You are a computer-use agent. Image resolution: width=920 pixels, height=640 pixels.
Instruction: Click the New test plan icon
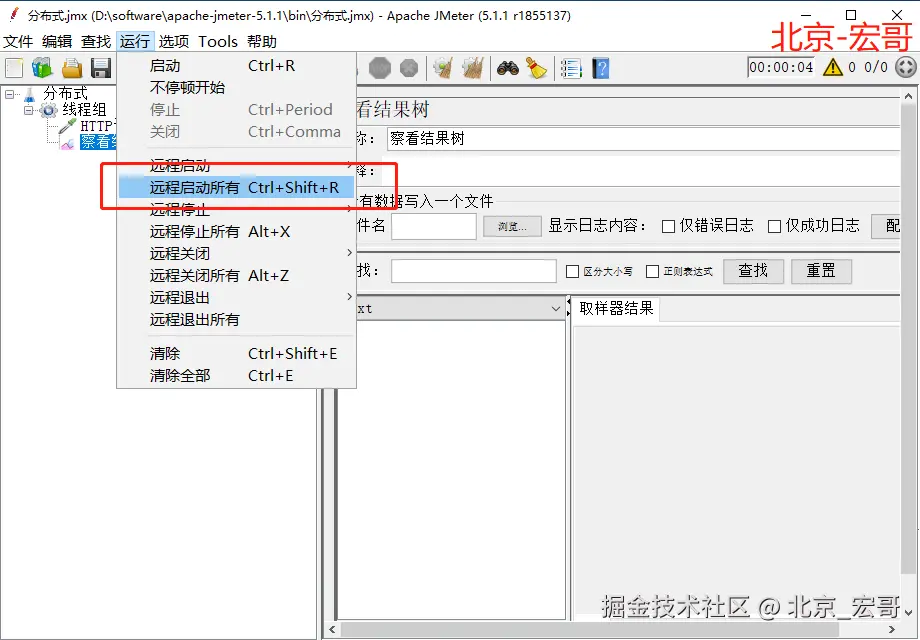(14, 68)
